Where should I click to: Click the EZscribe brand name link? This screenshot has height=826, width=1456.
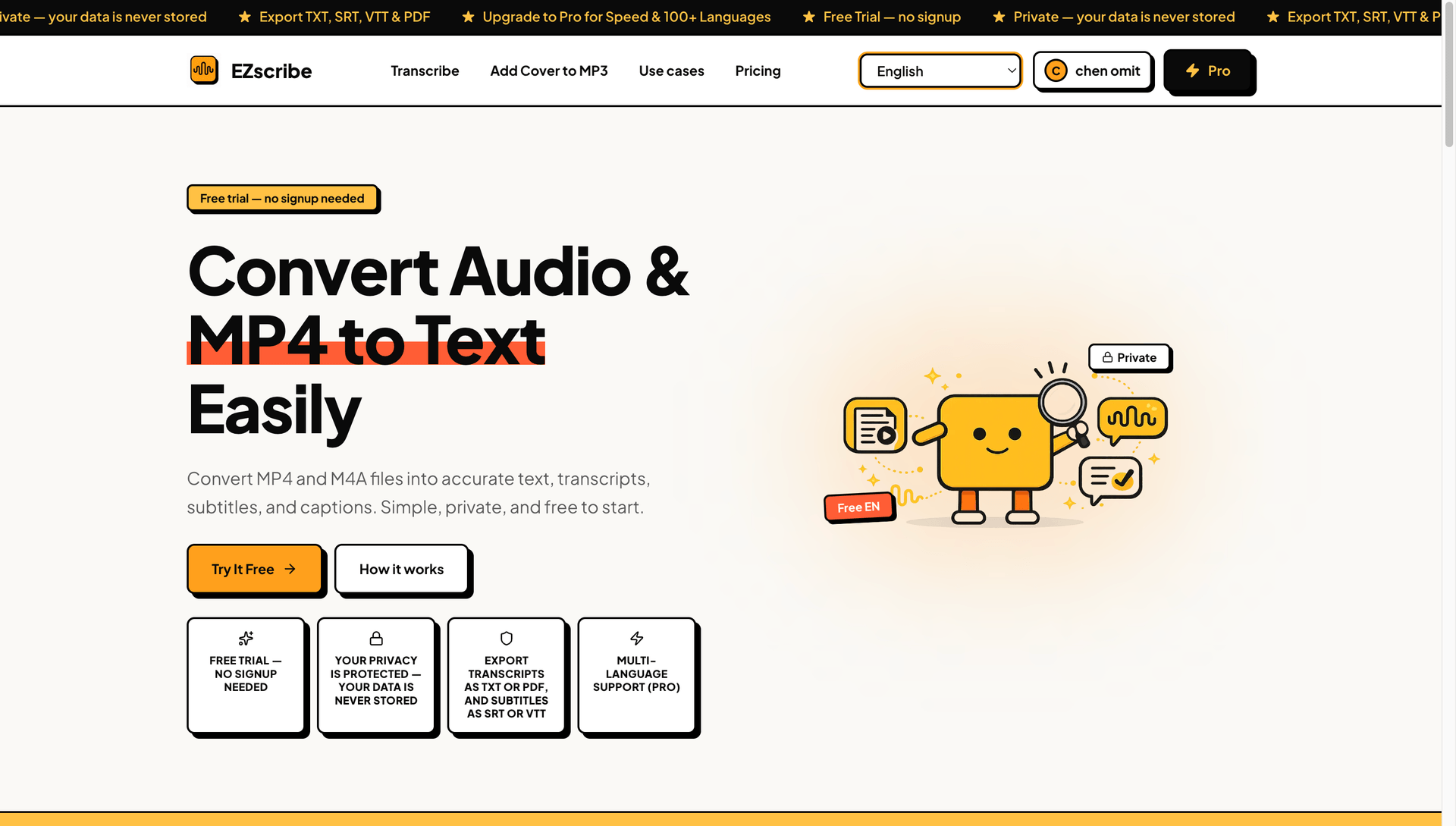coord(271,71)
